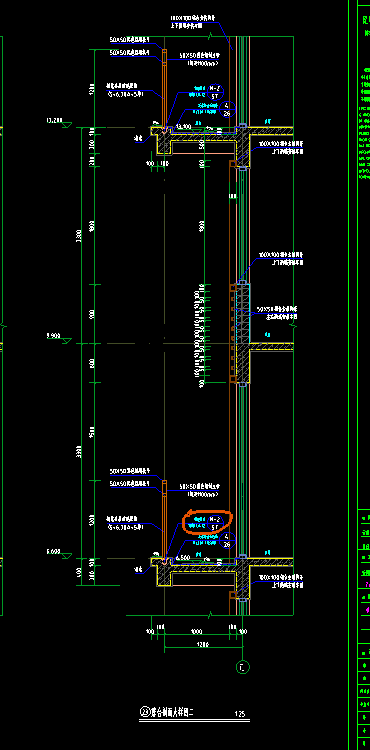The image size is (370, 750).
Task: Select the upper M-2 detail callout circle
Action: pos(215,92)
